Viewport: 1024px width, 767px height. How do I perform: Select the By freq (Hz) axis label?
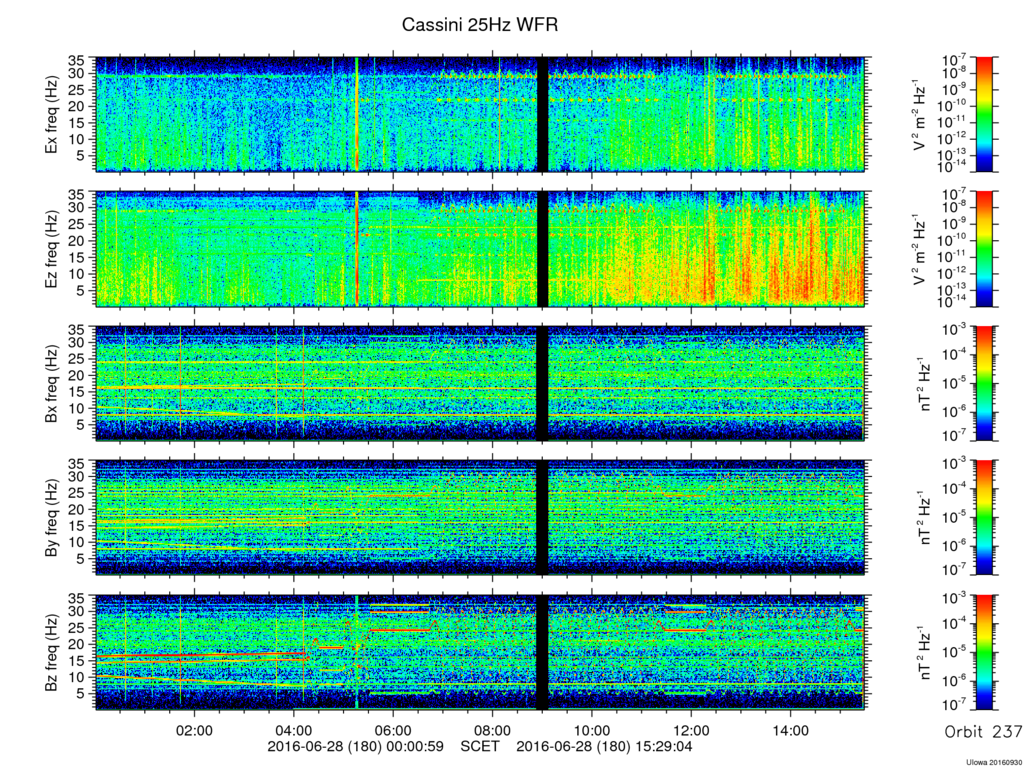pyautogui.click(x=52, y=517)
